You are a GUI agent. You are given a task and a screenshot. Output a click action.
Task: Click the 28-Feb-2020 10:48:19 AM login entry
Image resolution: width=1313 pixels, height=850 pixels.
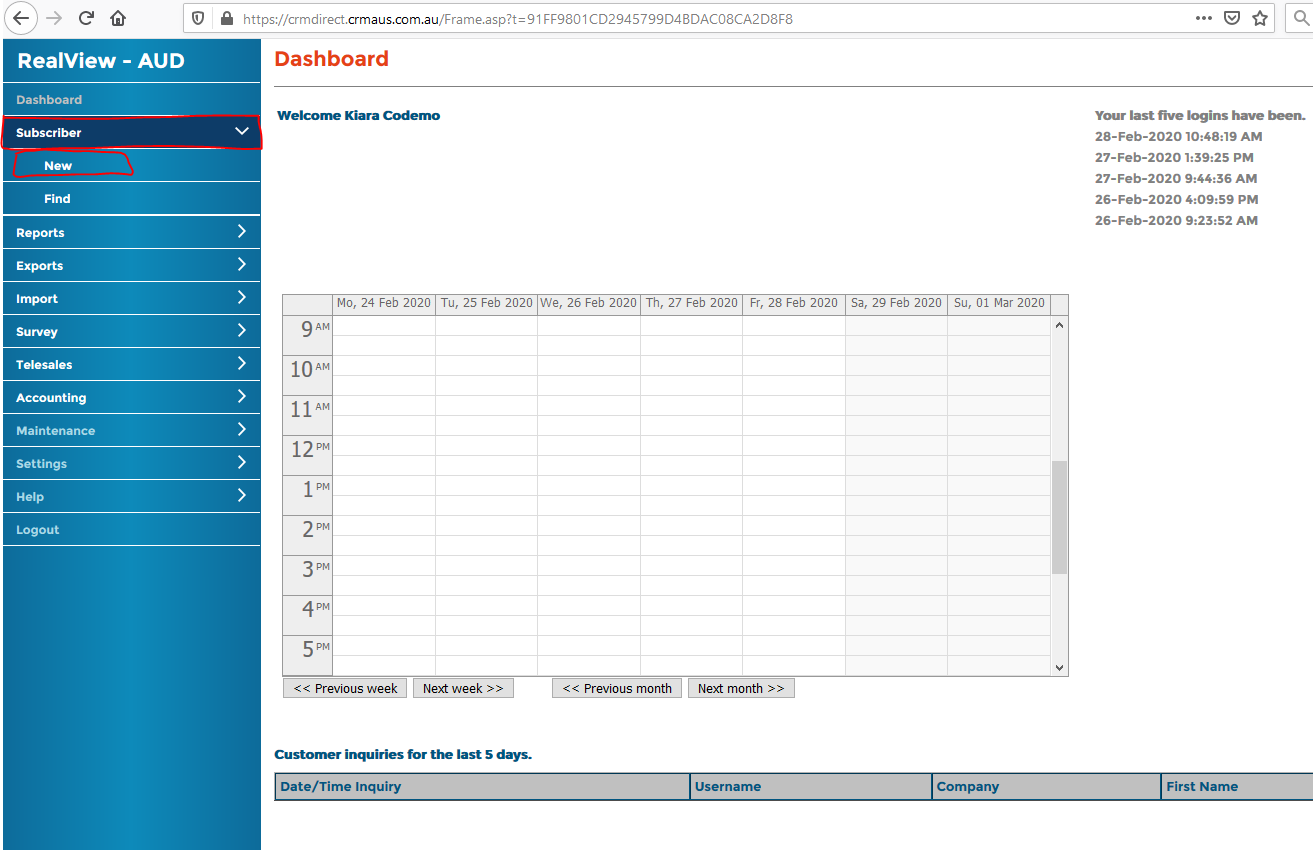[x=1179, y=137]
